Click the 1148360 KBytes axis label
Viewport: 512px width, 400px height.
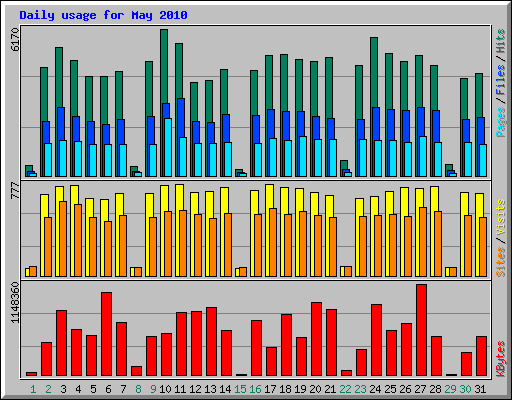click(15, 302)
